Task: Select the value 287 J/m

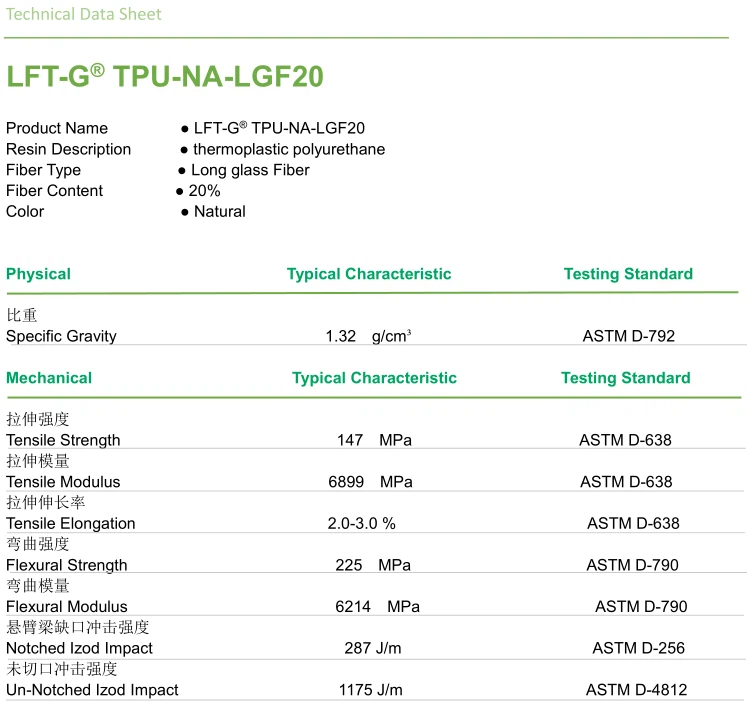Action: click(x=373, y=648)
